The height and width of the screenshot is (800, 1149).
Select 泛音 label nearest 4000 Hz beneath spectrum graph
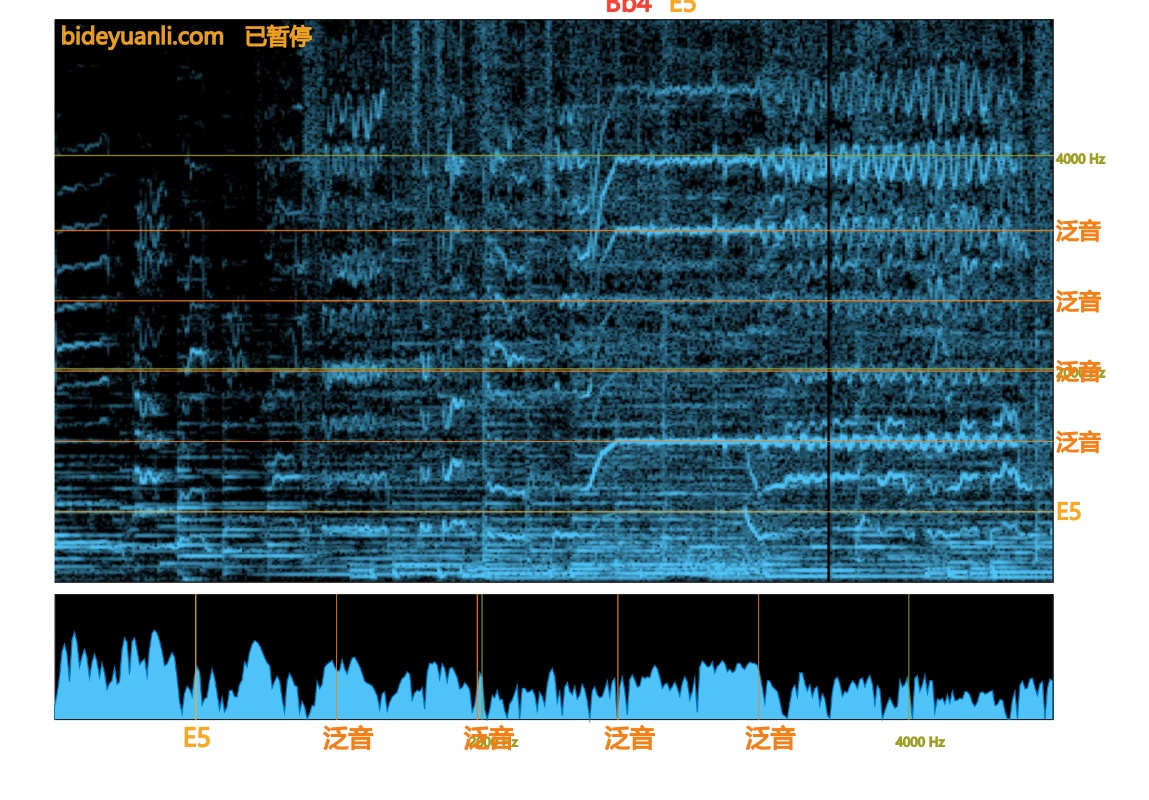pyautogui.click(x=770, y=738)
